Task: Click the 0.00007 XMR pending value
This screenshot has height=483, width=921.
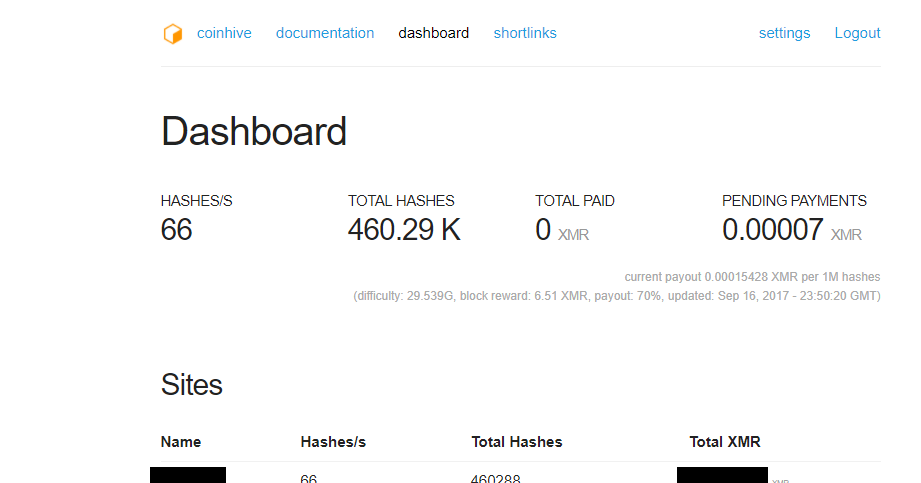Action: coord(792,230)
